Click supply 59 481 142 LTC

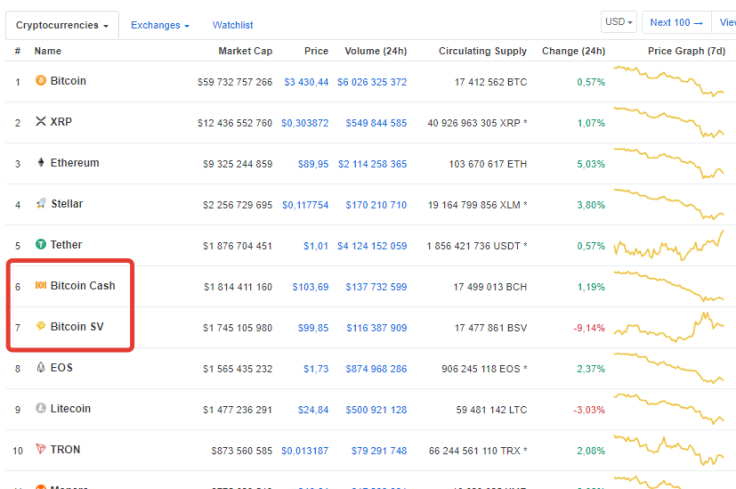tap(491, 410)
